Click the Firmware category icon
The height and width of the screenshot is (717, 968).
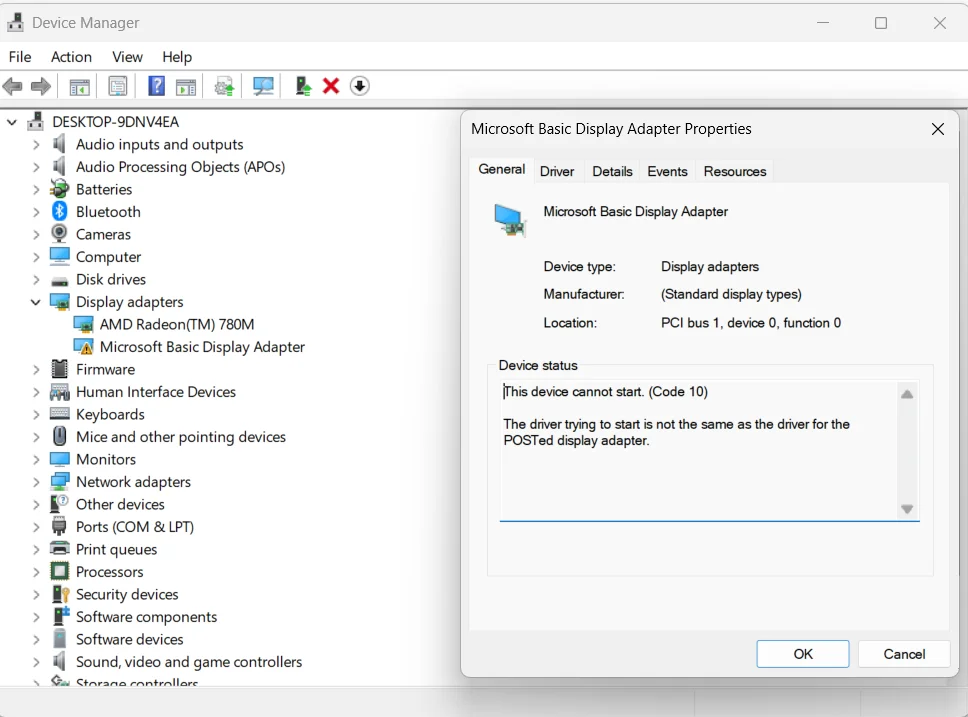pos(60,369)
